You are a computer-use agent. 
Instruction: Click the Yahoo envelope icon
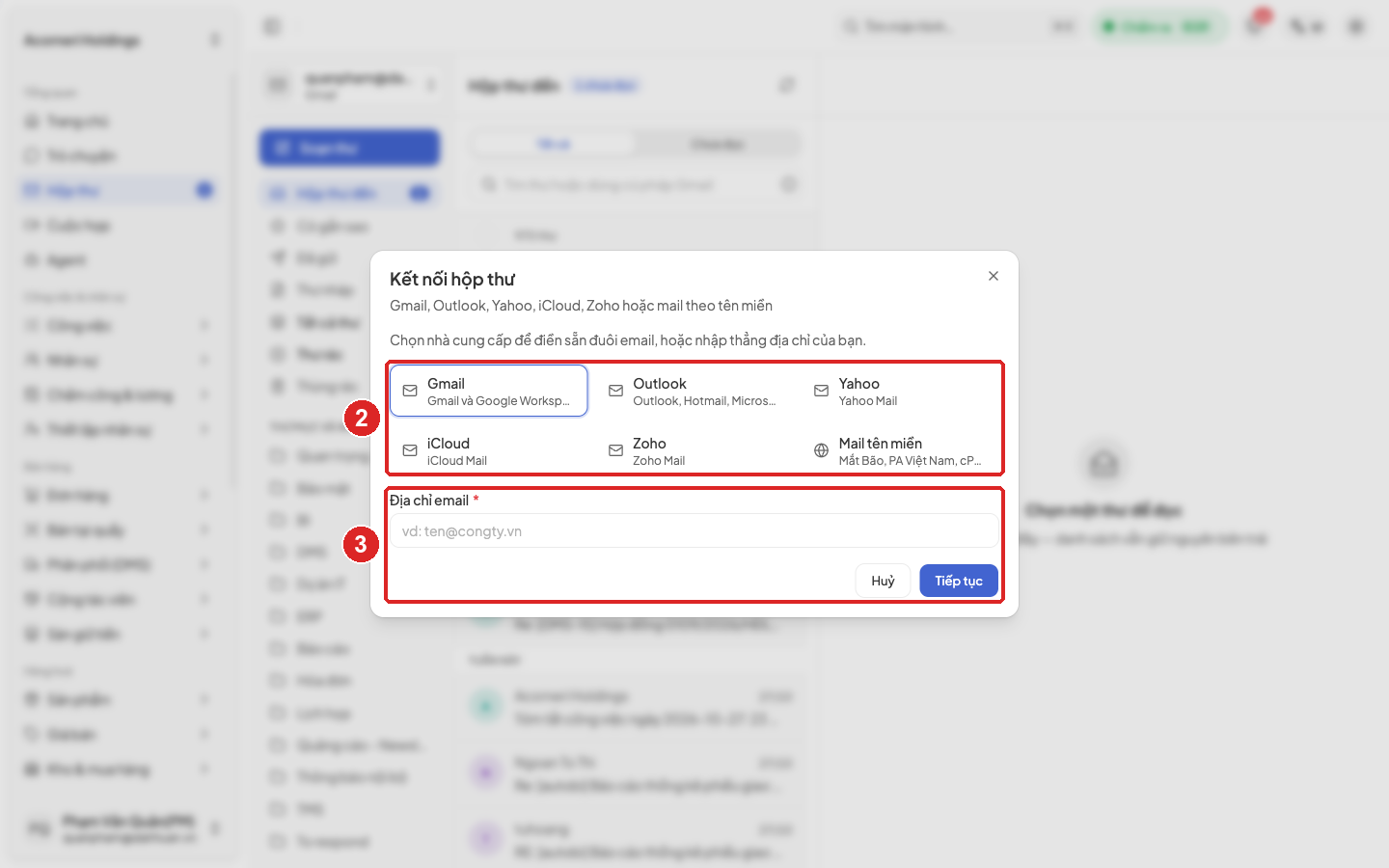point(821,391)
